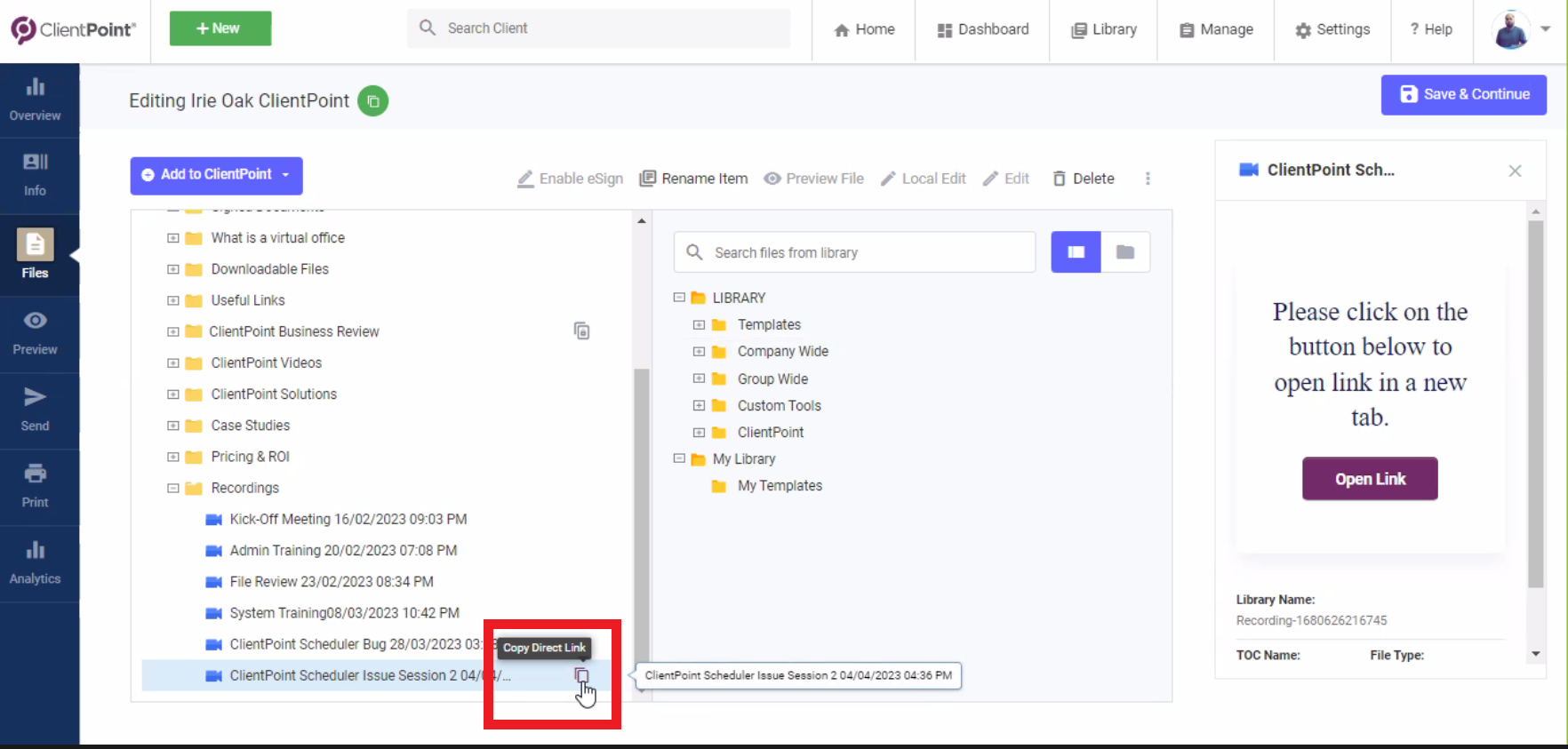Collapse the My Library folder
Screen dimensions: 1568x749
(x=679, y=458)
